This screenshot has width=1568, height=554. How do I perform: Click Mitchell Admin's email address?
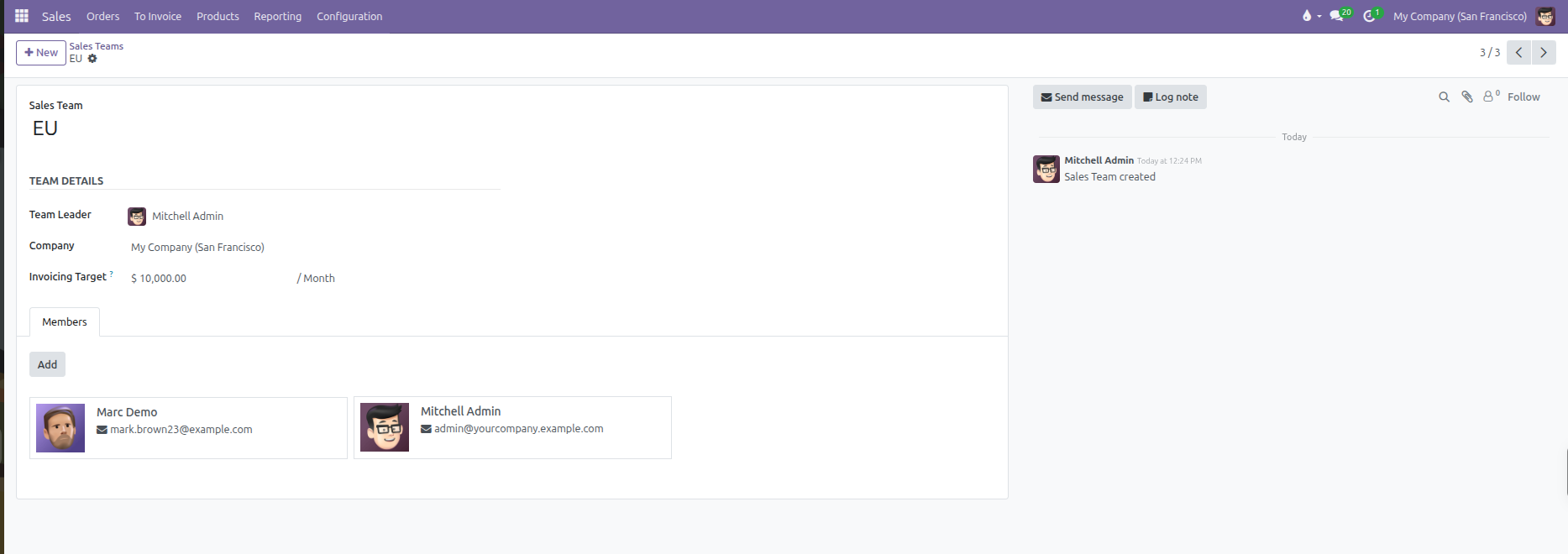519,429
